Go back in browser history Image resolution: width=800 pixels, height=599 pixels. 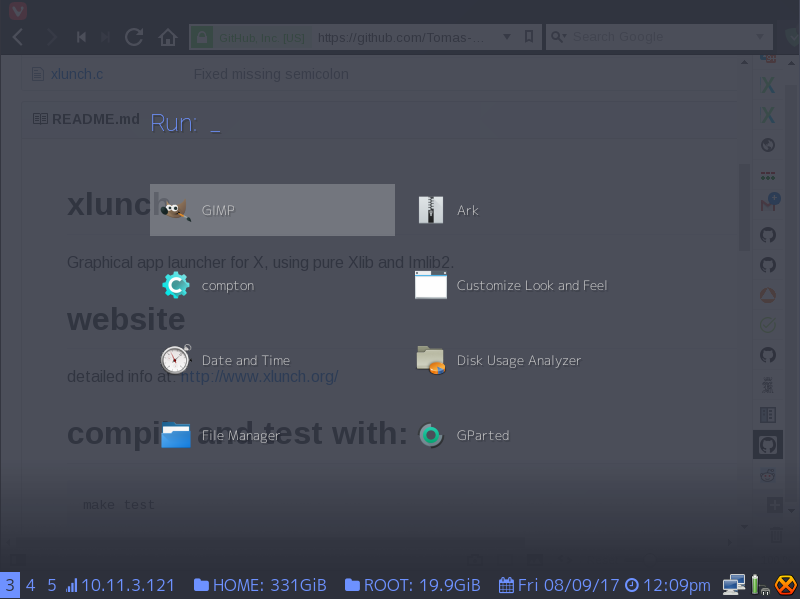[x=18, y=37]
